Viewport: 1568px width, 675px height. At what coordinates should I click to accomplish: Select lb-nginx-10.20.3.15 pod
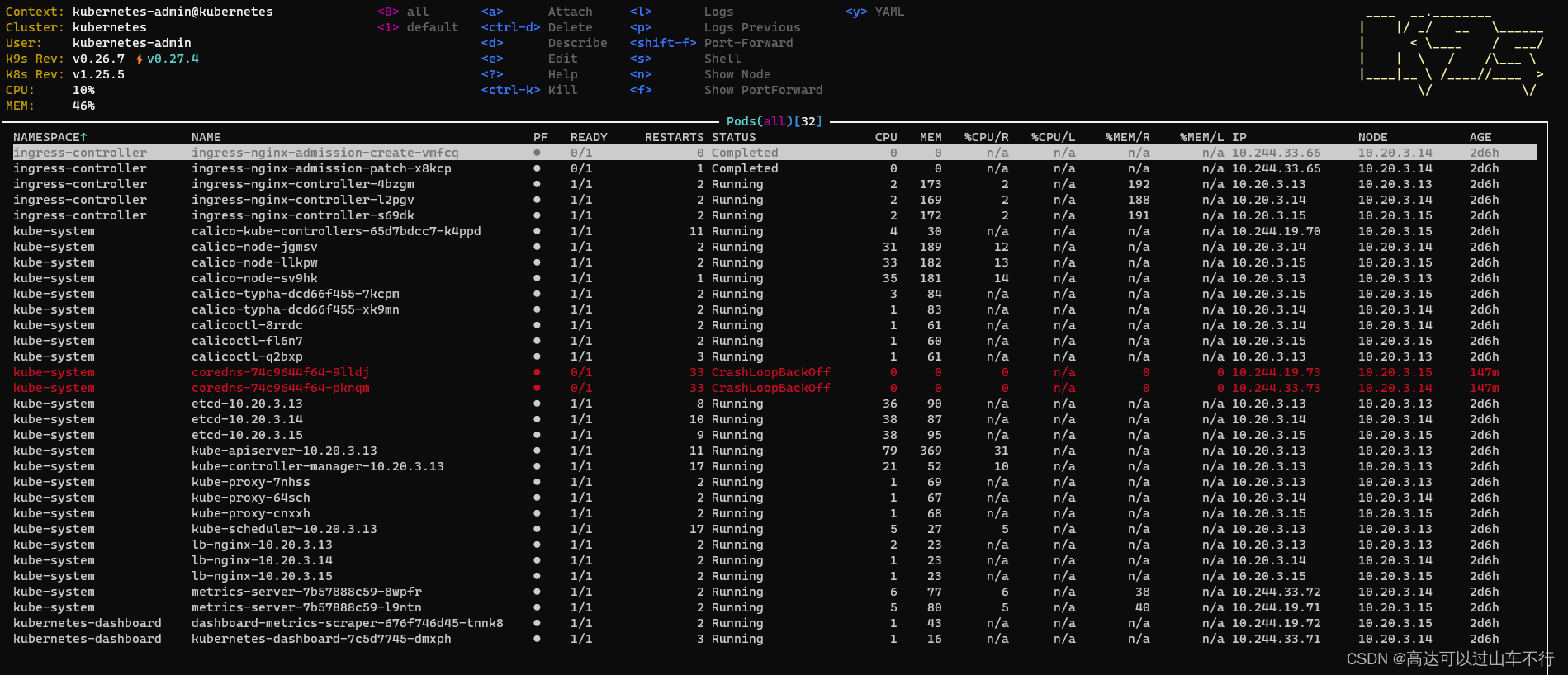click(775, 576)
